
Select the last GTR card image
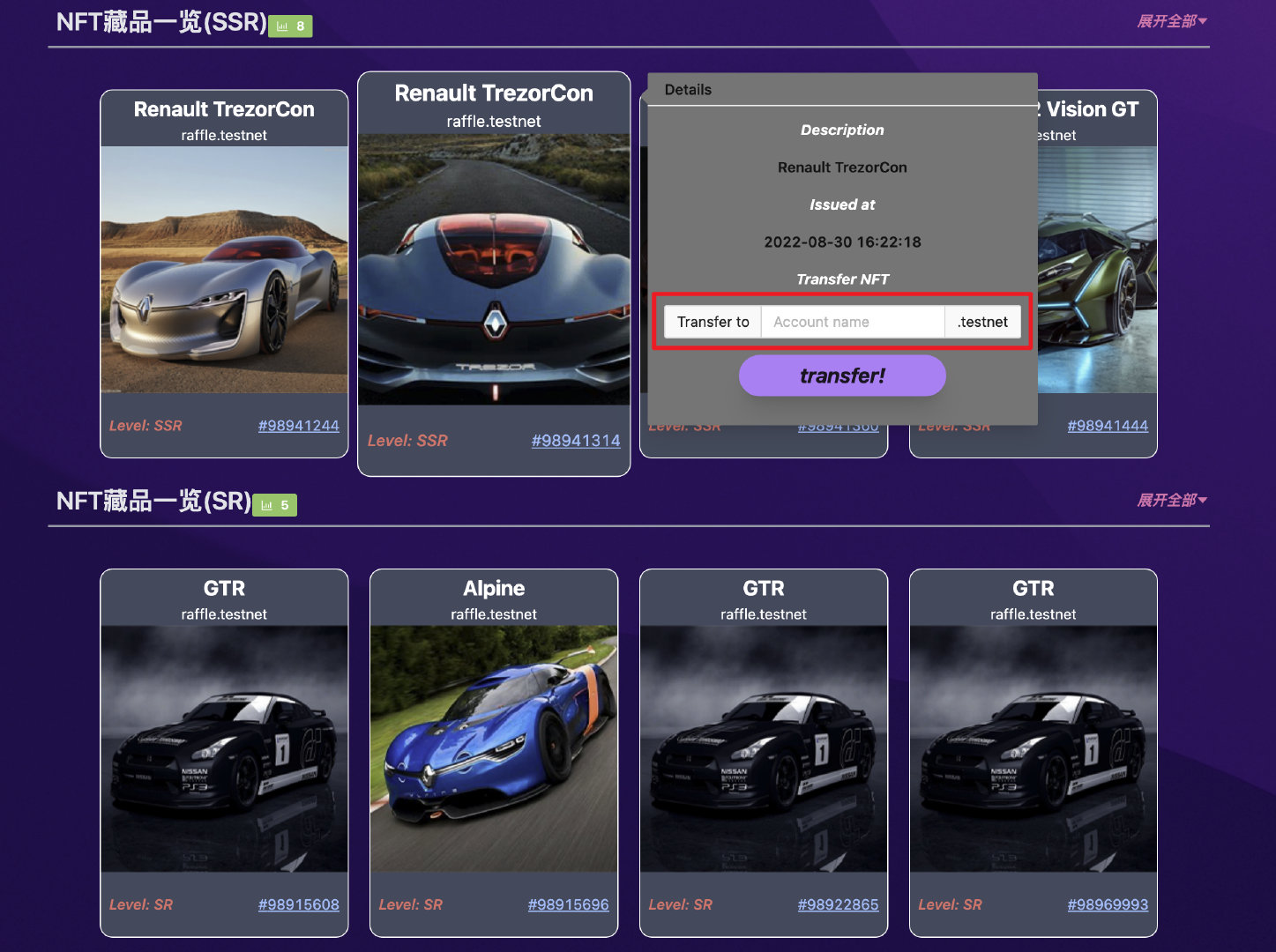(x=1033, y=749)
